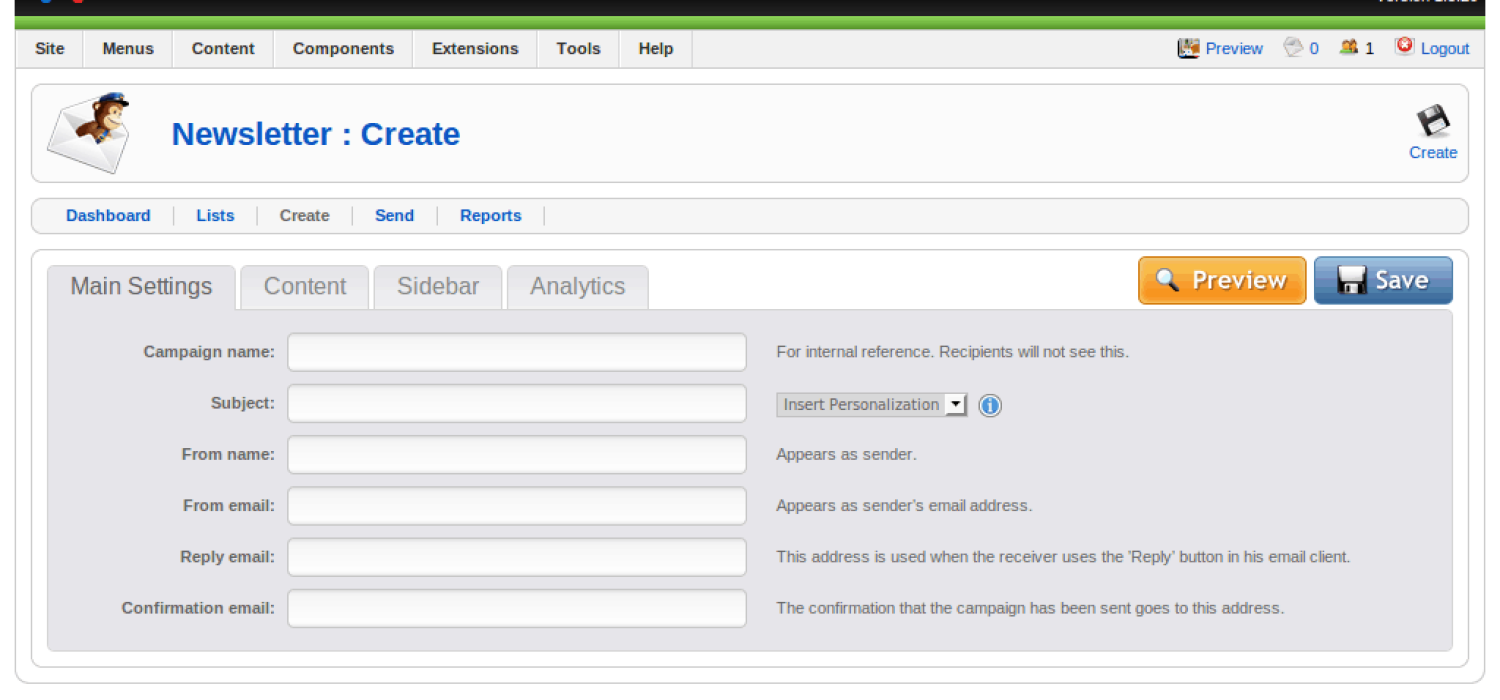Screen dimensions: 1500x700
Task: Switch to the Content tab
Action: pos(304,286)
